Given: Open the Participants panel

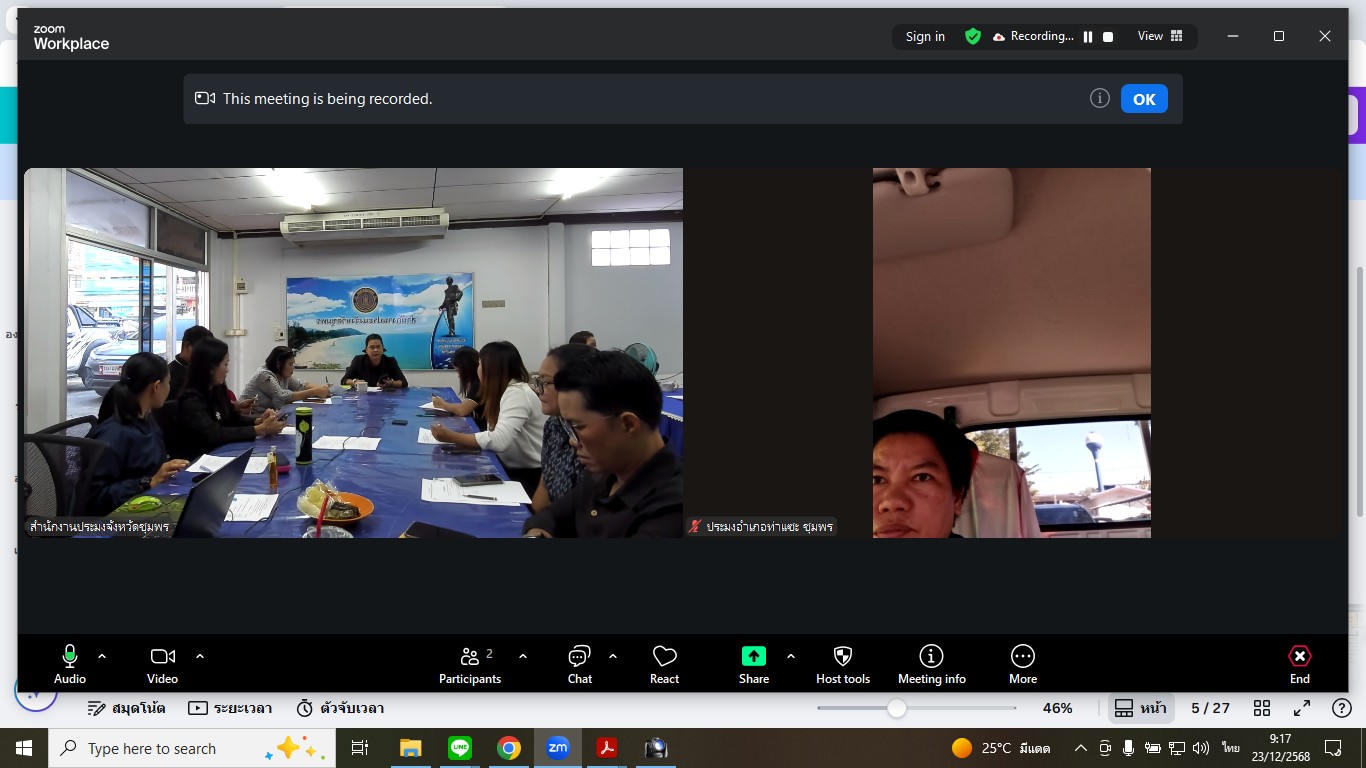Looking at the screenshot, I should 470,664.
